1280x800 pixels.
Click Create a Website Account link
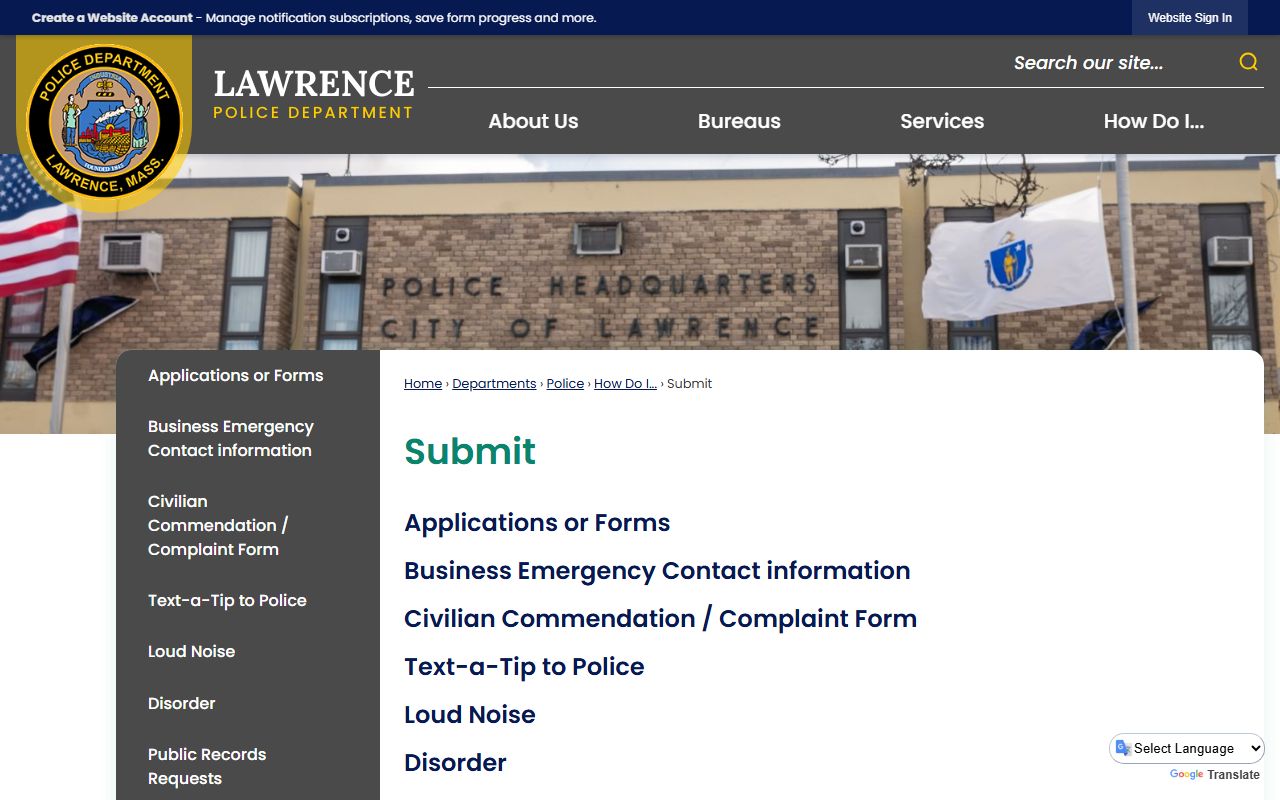point(112,18)
